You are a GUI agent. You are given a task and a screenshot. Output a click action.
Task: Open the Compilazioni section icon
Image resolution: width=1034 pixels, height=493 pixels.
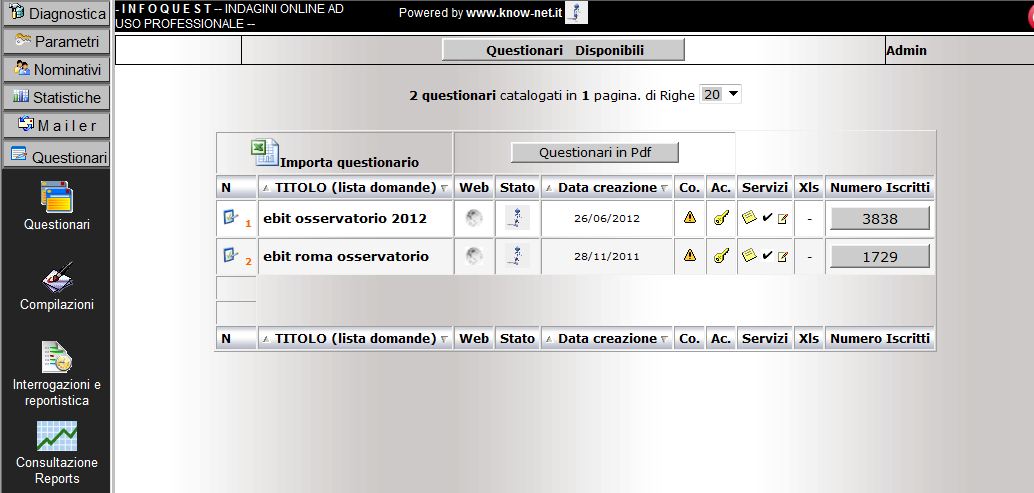(x=57, y=277)
